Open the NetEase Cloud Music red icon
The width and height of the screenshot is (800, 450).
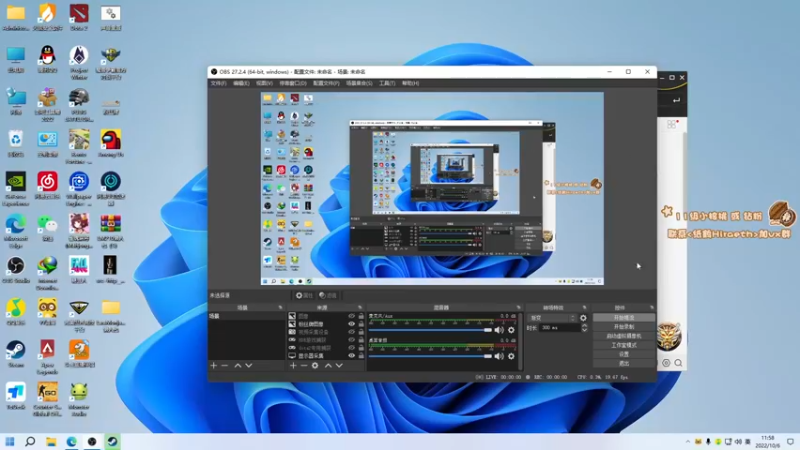(47, 186)
